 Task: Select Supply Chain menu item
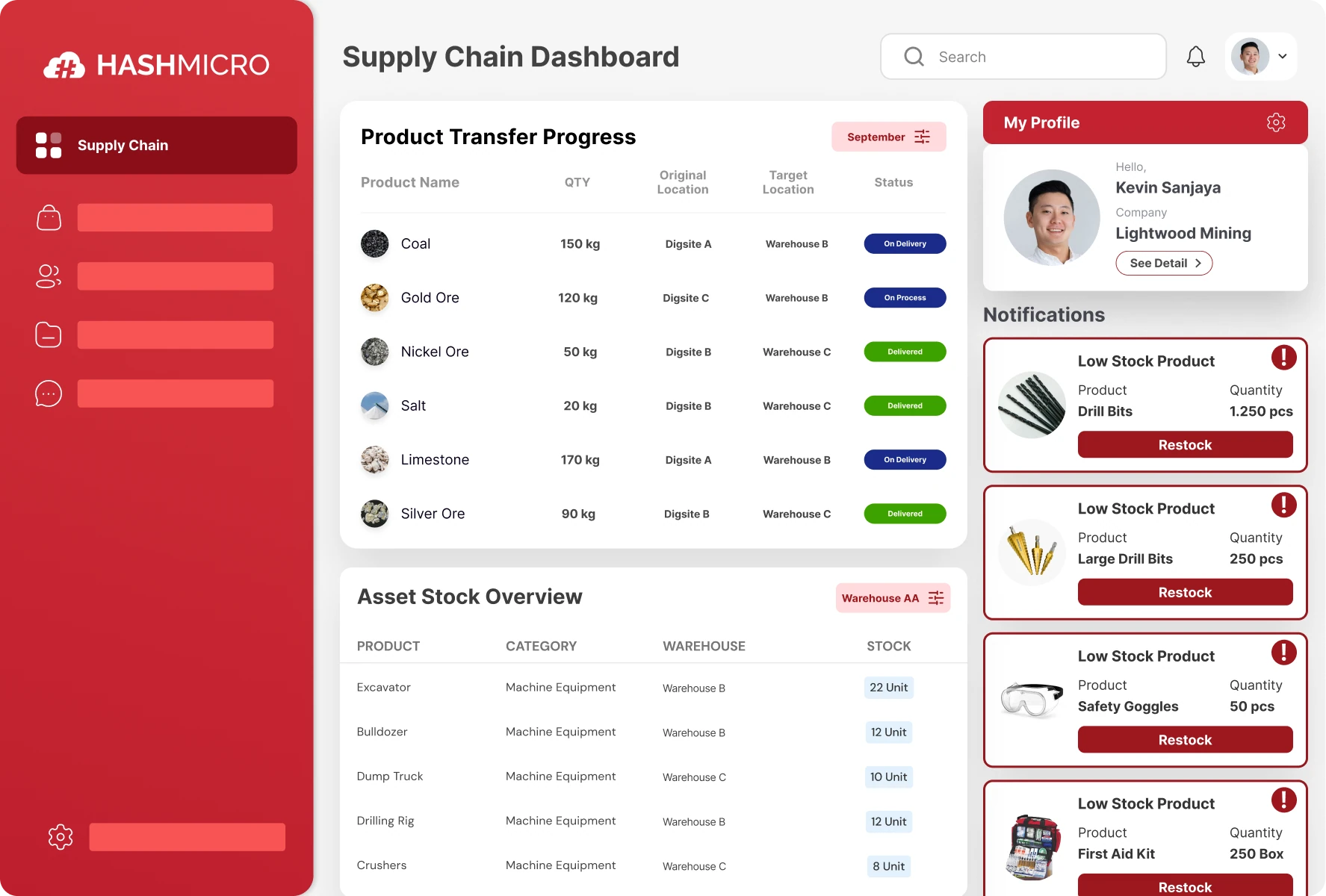(x=157, y=146)
